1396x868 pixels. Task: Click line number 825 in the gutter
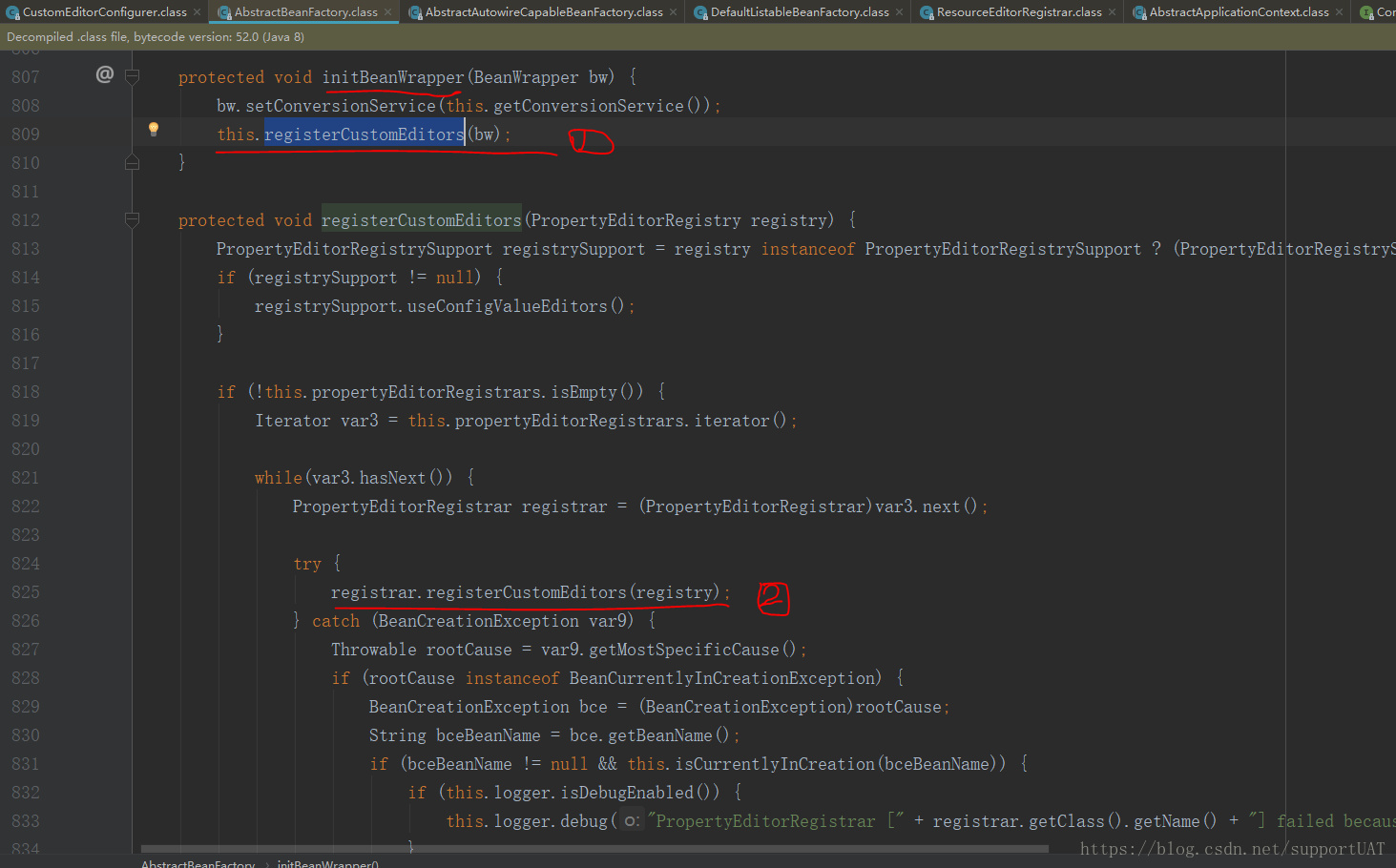(x=26, y=592)
